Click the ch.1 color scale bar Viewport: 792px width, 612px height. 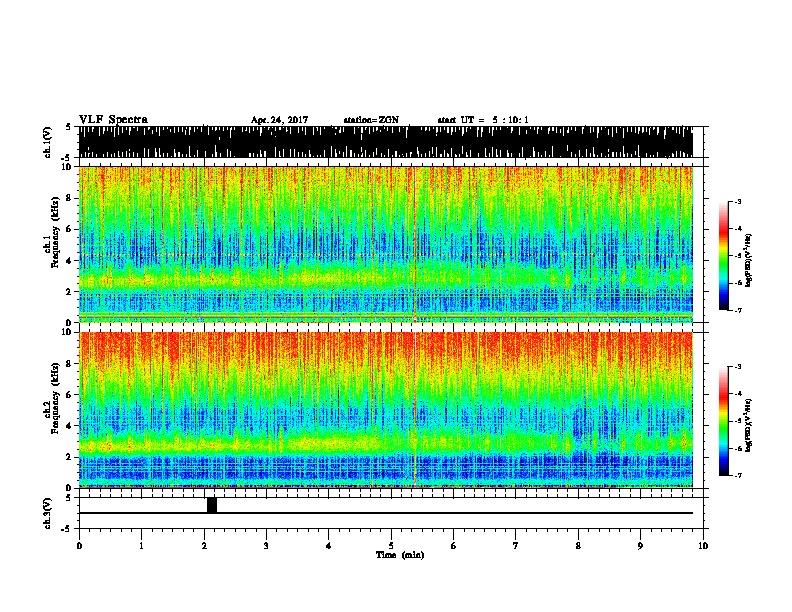pyautogui.click(x=724, y=256)
